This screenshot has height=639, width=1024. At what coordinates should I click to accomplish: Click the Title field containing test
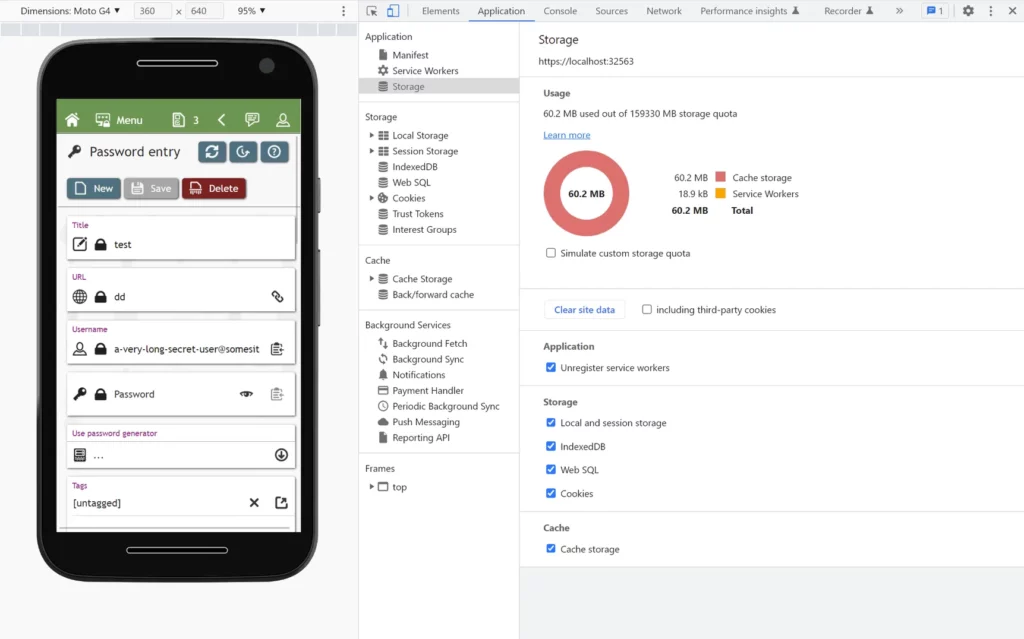click(x=181, y=238)
